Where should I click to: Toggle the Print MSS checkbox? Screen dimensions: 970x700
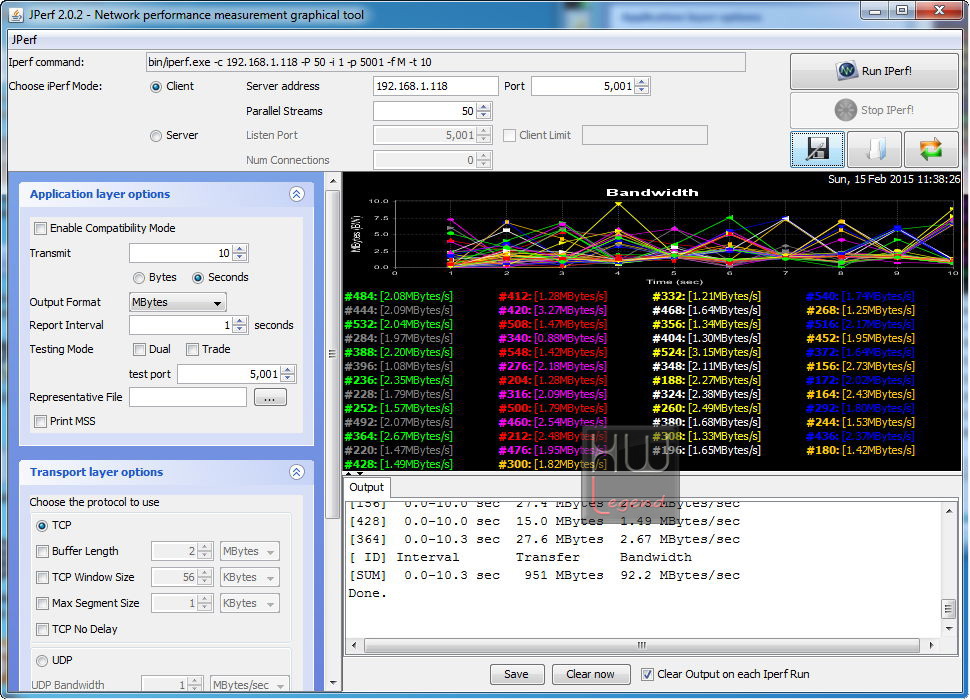[x=40, y=421]
